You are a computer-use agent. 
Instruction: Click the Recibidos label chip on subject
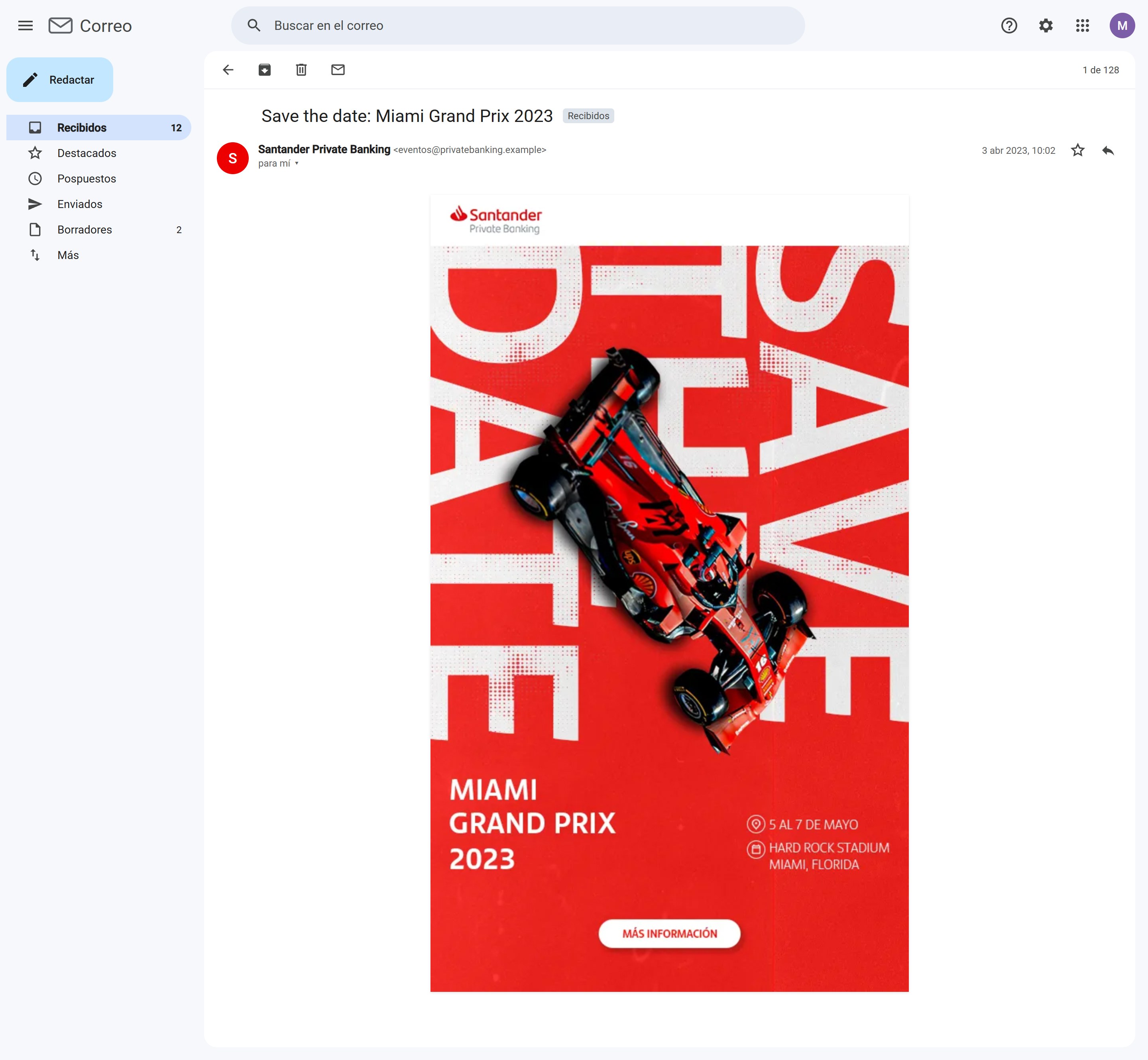(588, 116)
